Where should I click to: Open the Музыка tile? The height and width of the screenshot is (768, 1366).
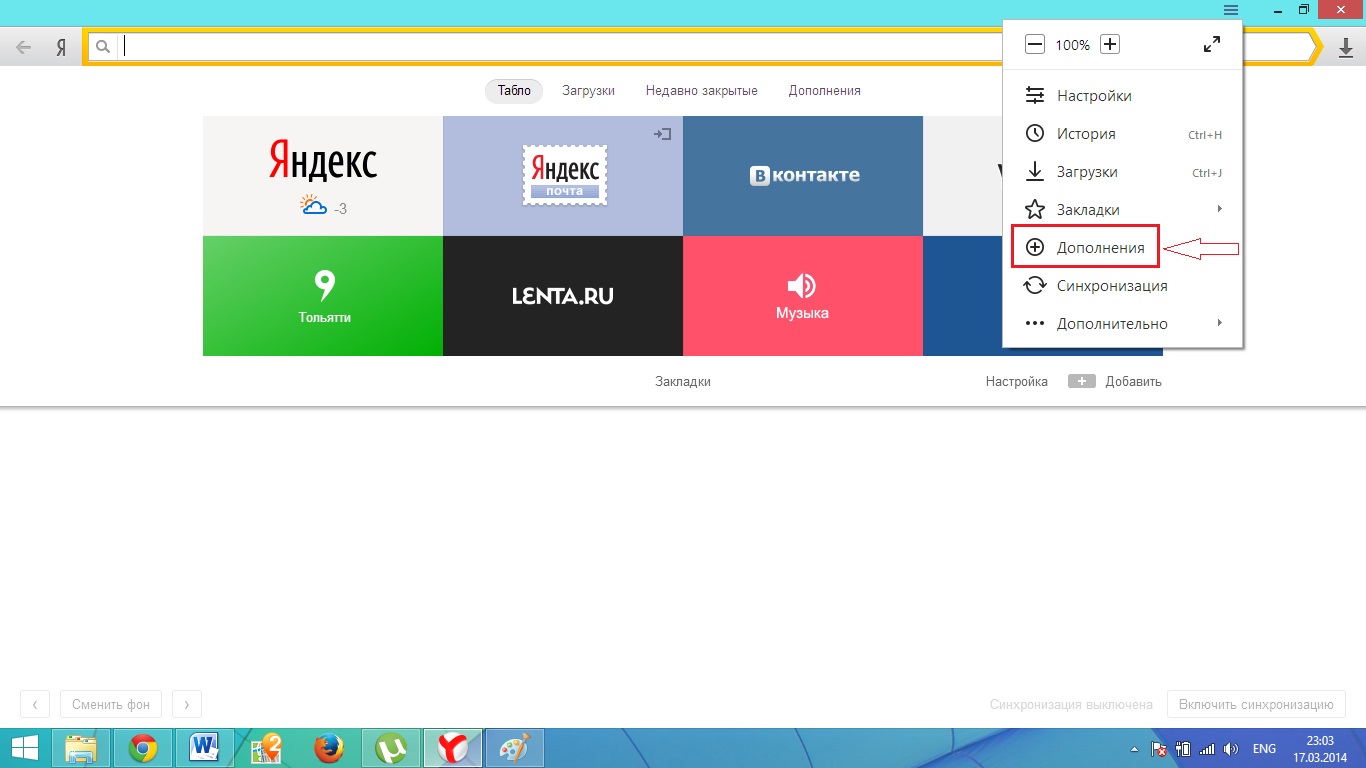[803, 296]
